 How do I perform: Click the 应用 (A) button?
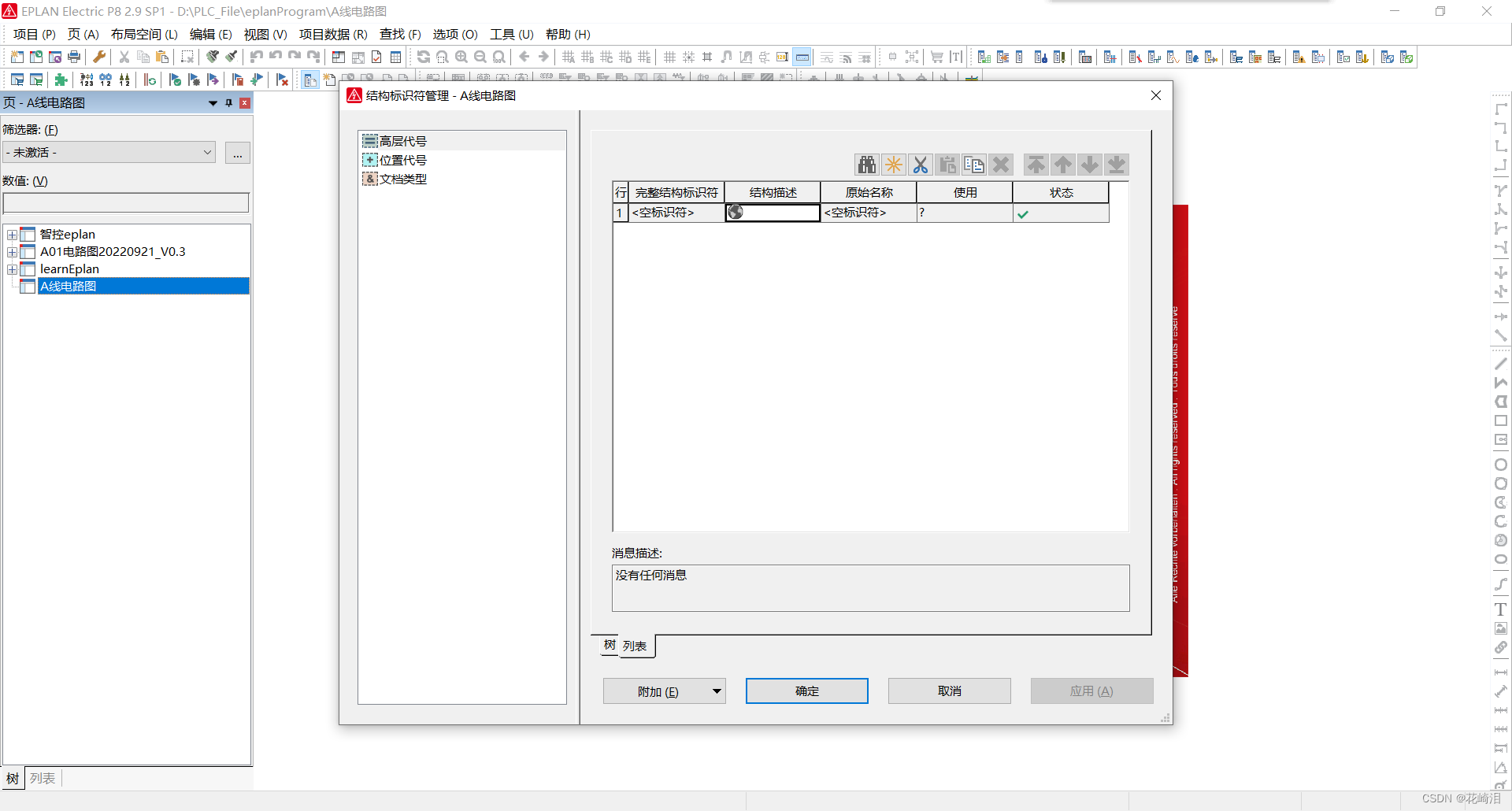tap(1092, 691)
